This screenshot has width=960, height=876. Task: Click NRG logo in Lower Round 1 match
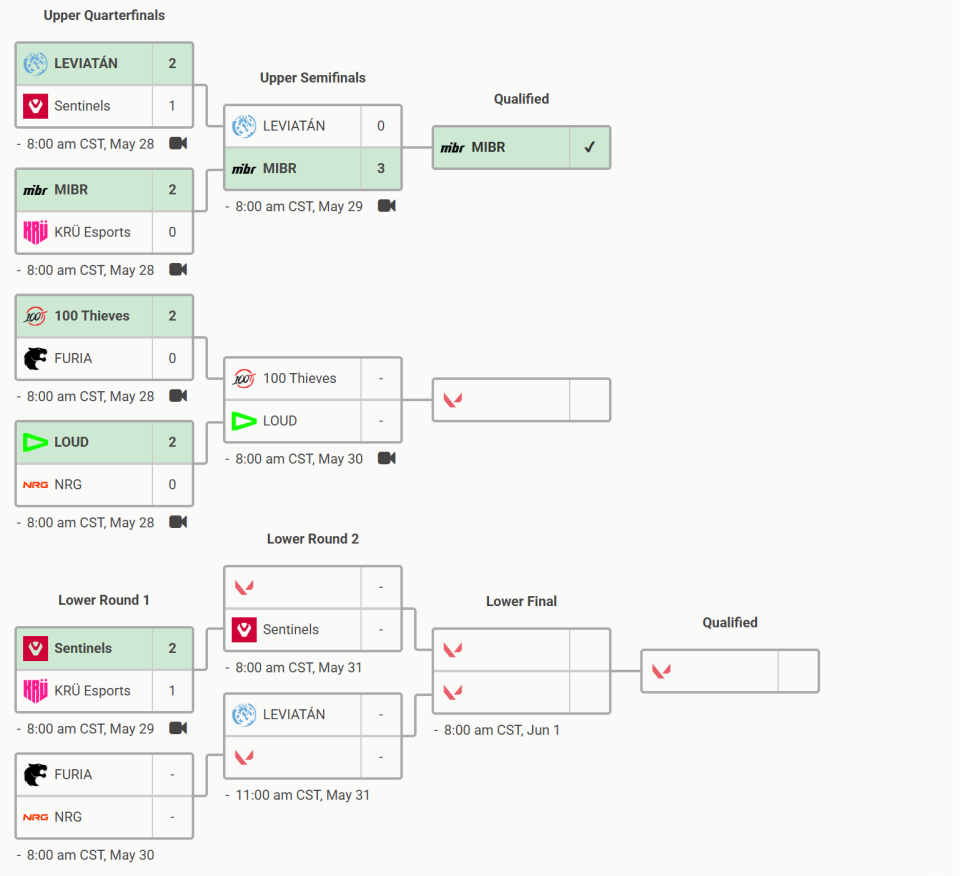pos(36,817)
